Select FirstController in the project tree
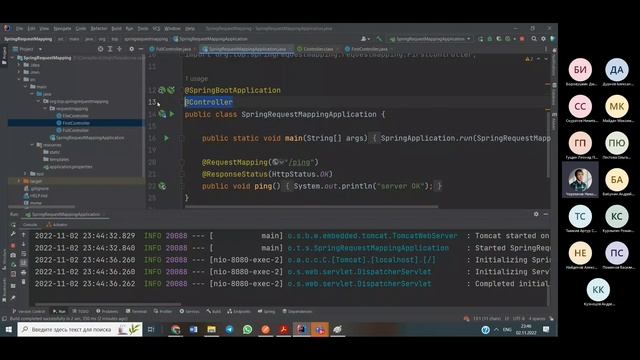The image size is (640, 360). coord(76,123)
